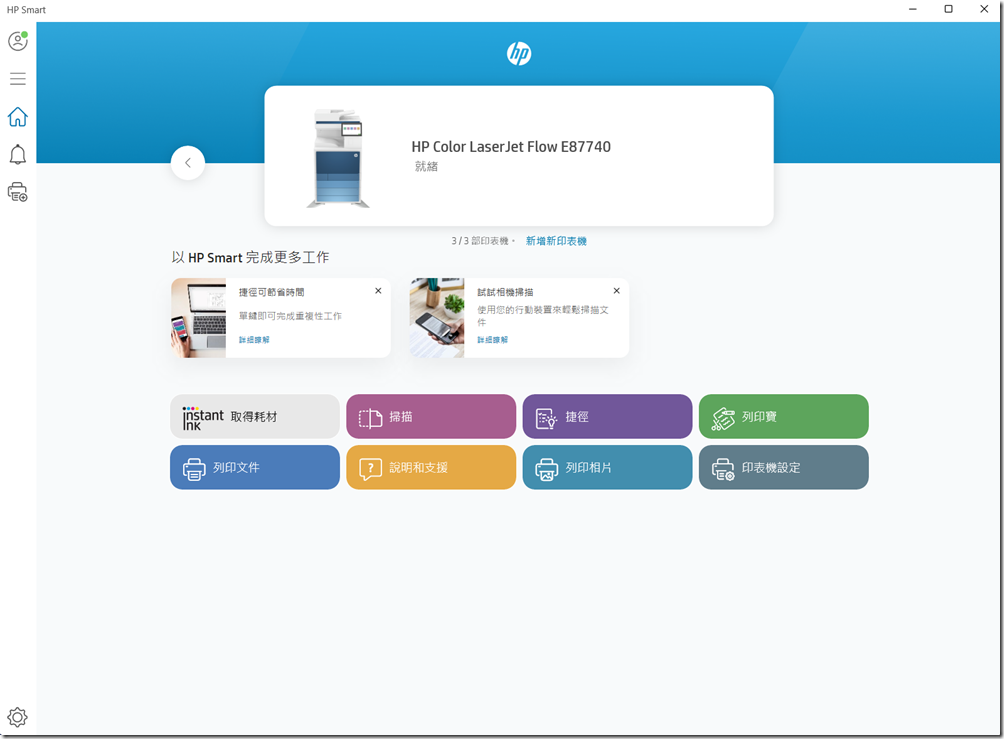The width and height of the screenshot is (1004, 739).
Task: Open the 列印文件 tile
Action: tap(255, 467)
